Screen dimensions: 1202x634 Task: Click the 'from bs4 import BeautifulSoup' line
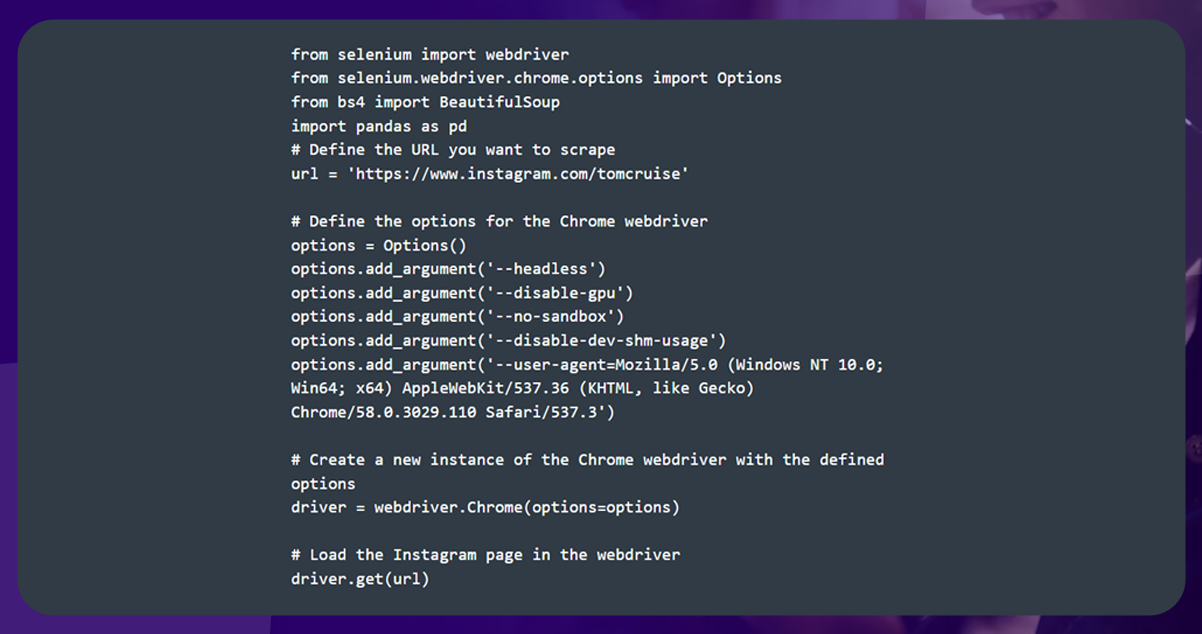tap(425, 102)
